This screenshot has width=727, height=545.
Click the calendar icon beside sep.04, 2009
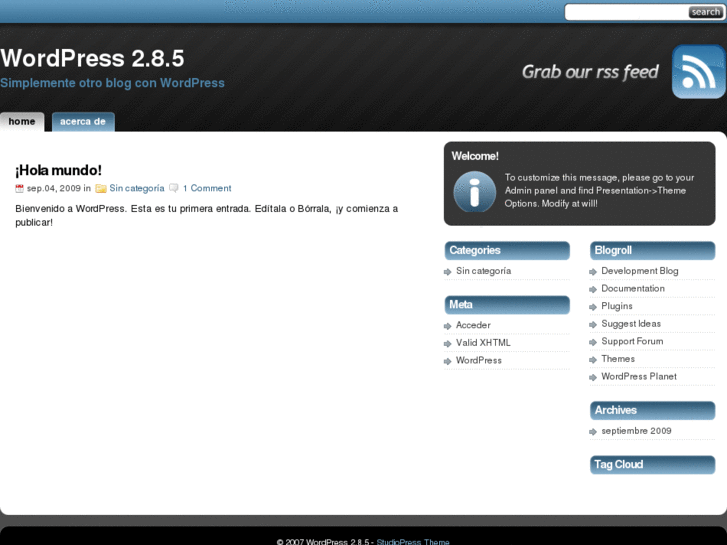click(x=19, y=188)
